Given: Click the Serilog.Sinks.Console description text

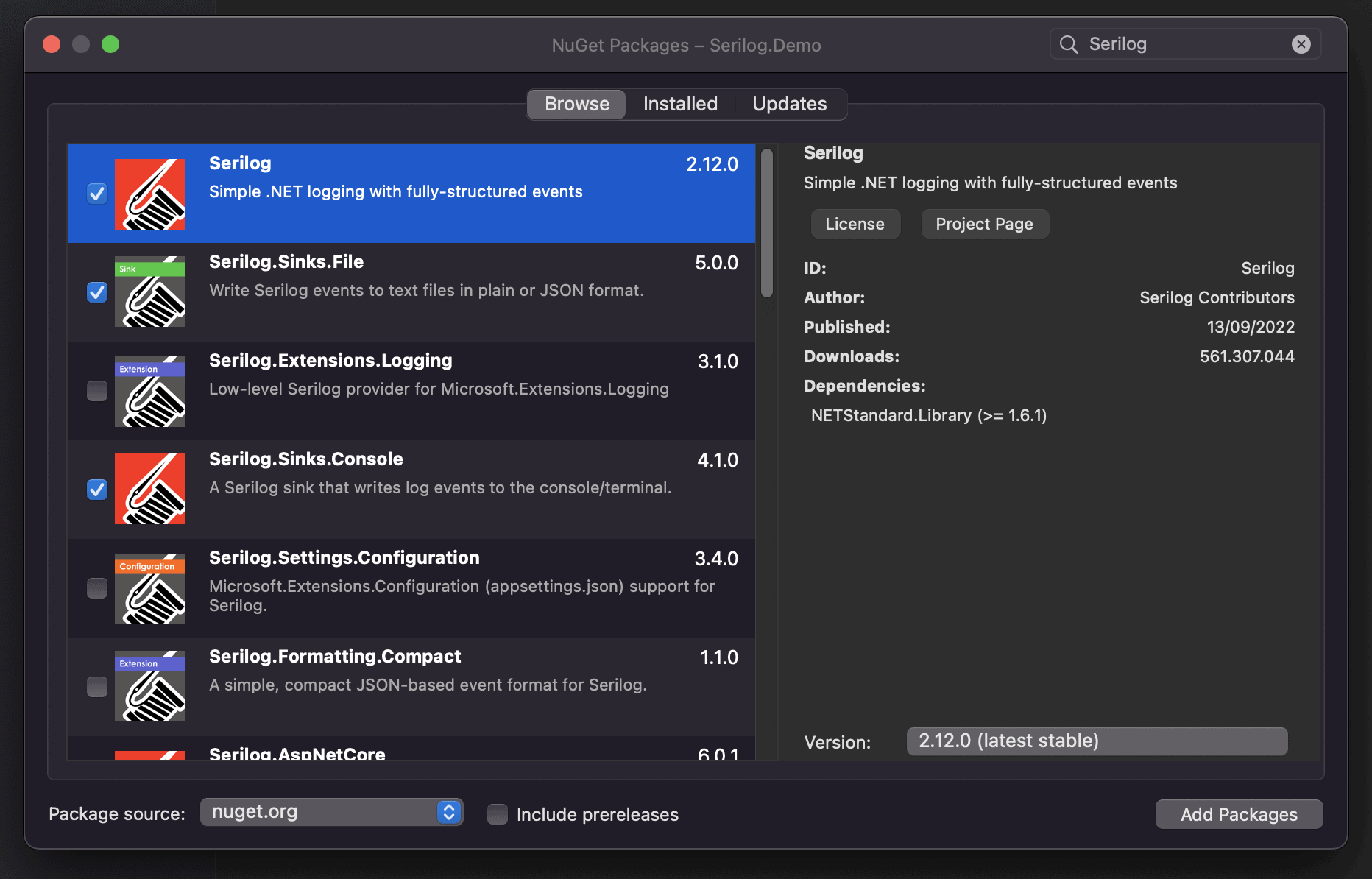Looking at the screenshot, I should click(440, 487).
